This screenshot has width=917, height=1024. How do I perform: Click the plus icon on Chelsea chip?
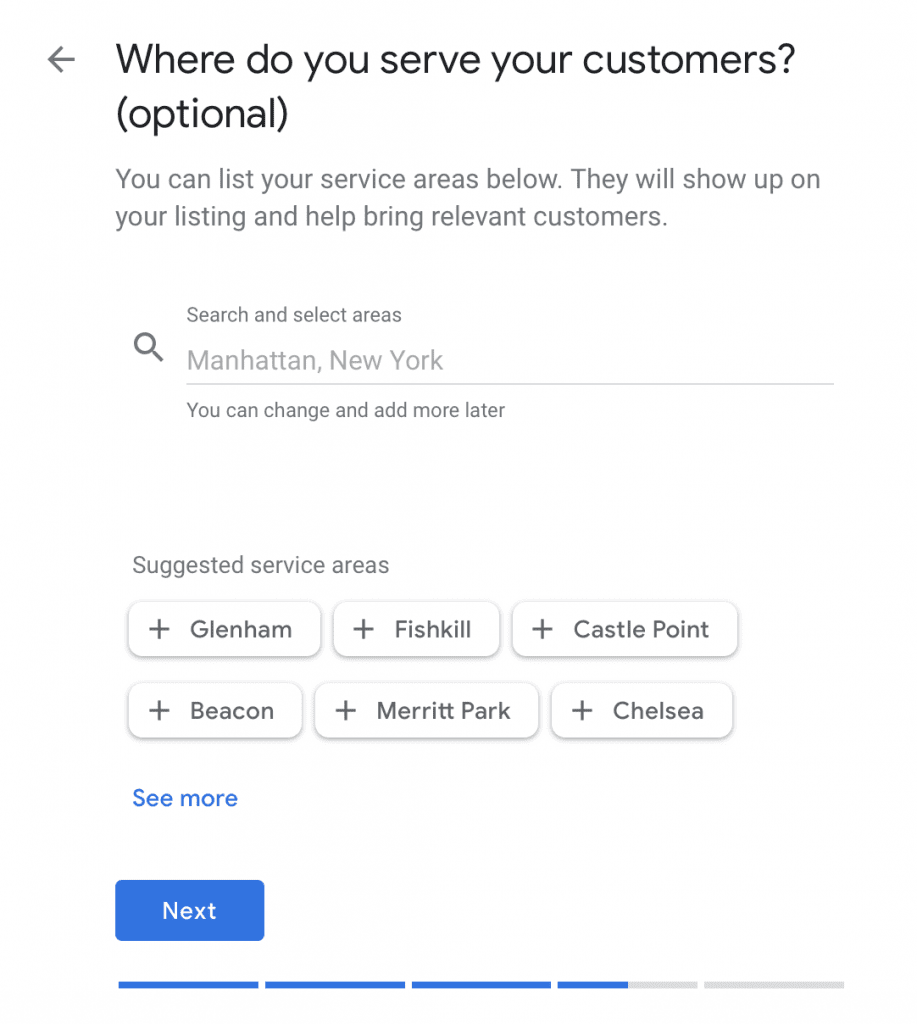pos(581,710)
